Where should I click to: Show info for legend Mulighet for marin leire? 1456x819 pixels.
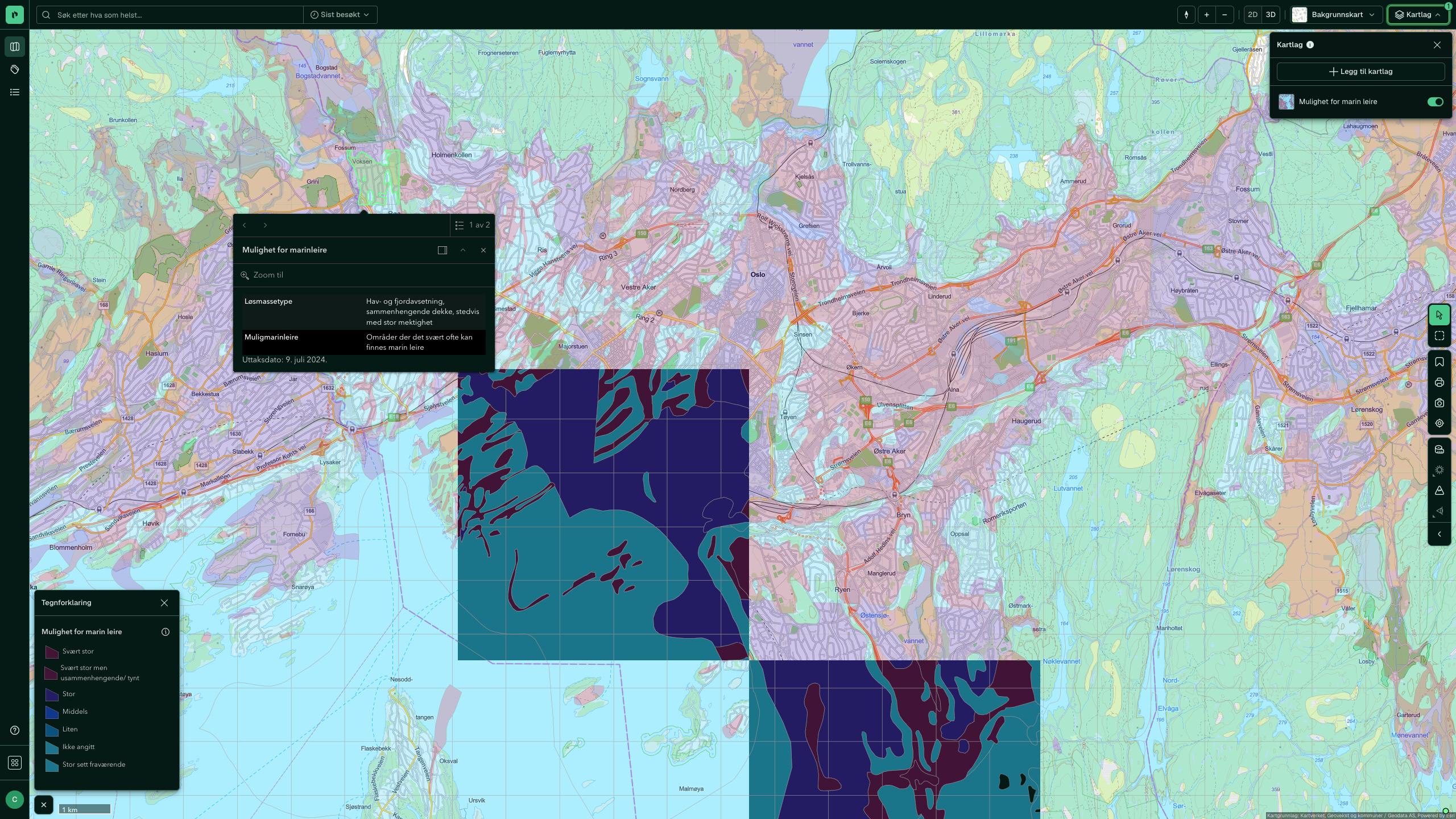pyautogui.click(x=166, y=632)
